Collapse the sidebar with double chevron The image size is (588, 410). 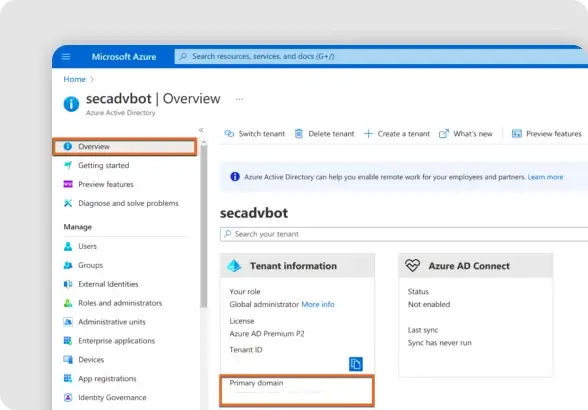click(x=201, y=130)
